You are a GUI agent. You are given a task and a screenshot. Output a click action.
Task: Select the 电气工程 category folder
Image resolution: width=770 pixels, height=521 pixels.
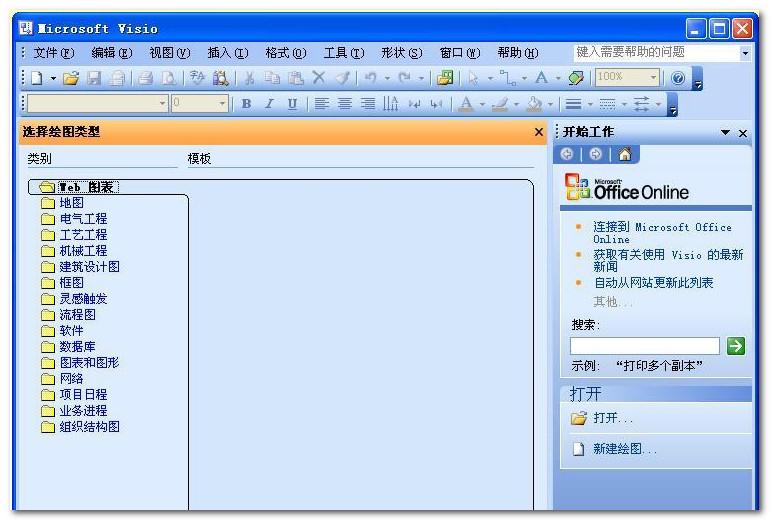(x=74, y=219)
